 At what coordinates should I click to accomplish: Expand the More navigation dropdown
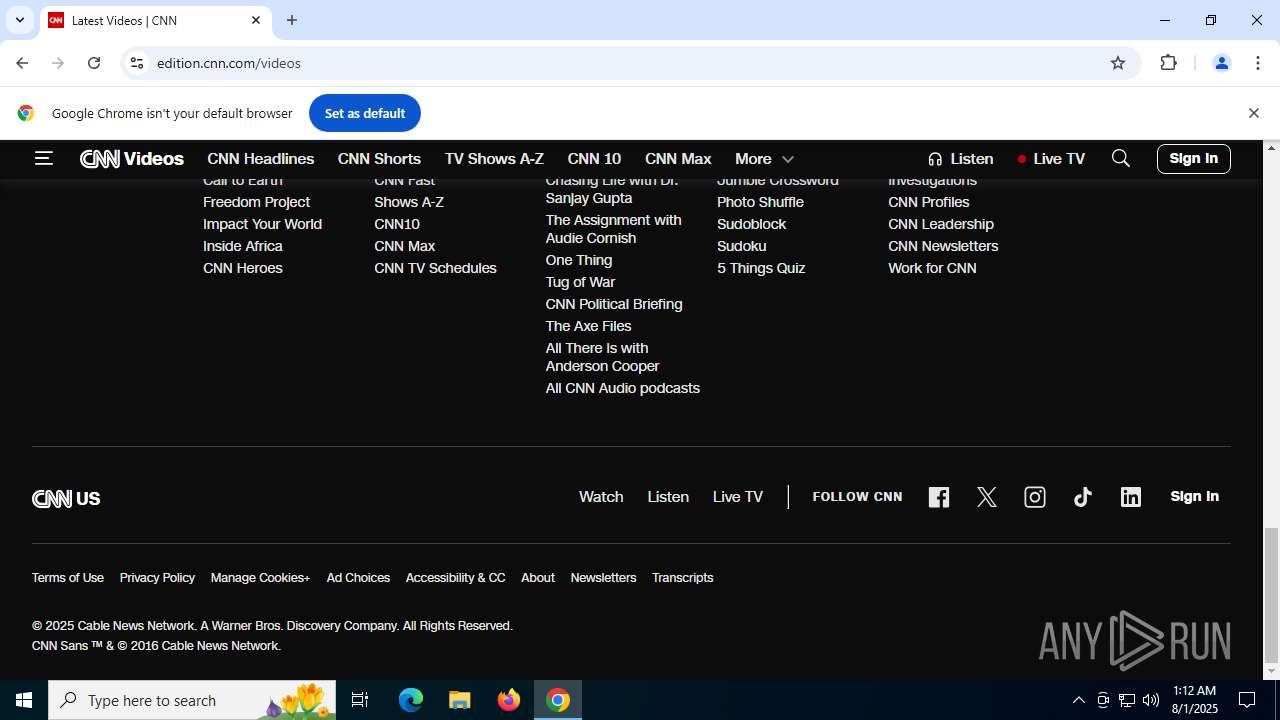[x=764, y=159]
